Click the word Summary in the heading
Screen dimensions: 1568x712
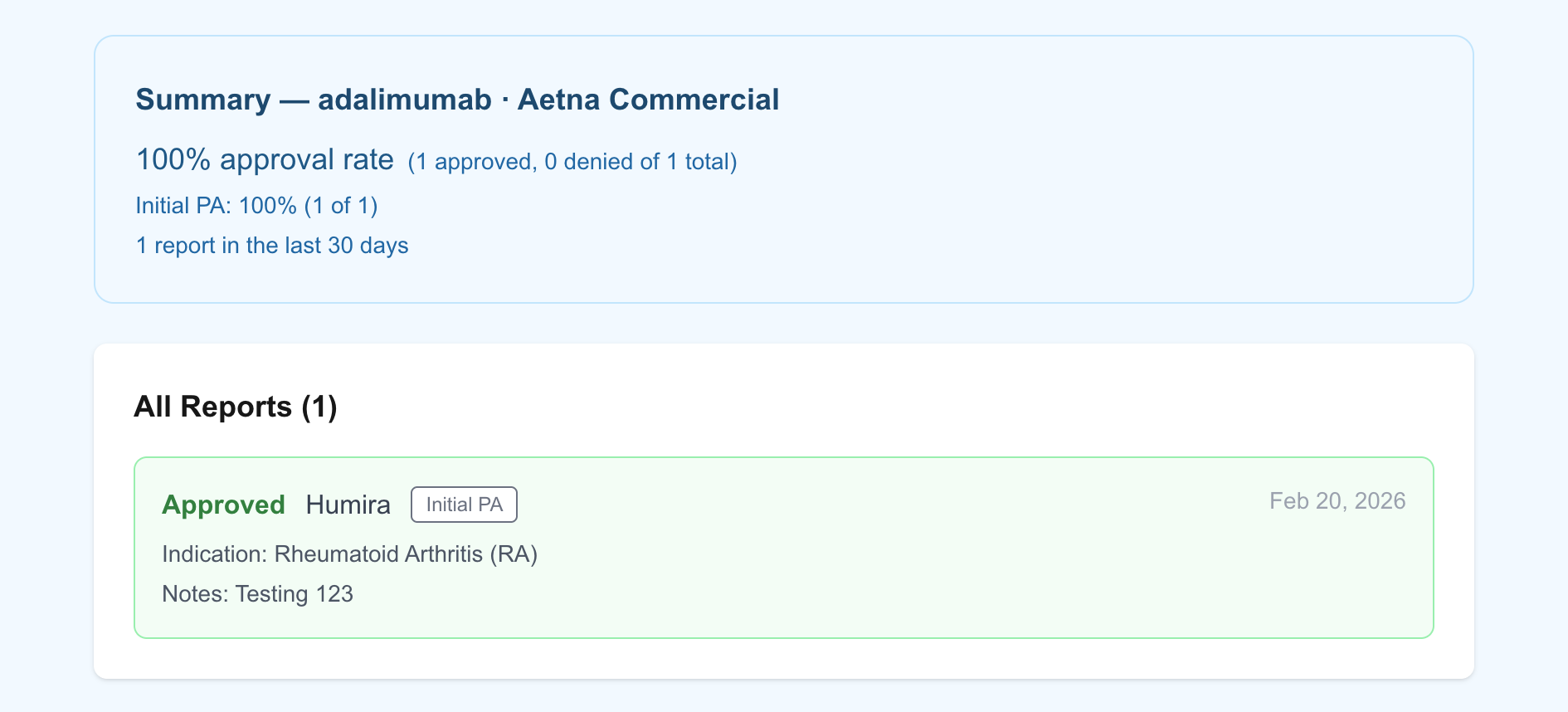[x=203, y=100]
